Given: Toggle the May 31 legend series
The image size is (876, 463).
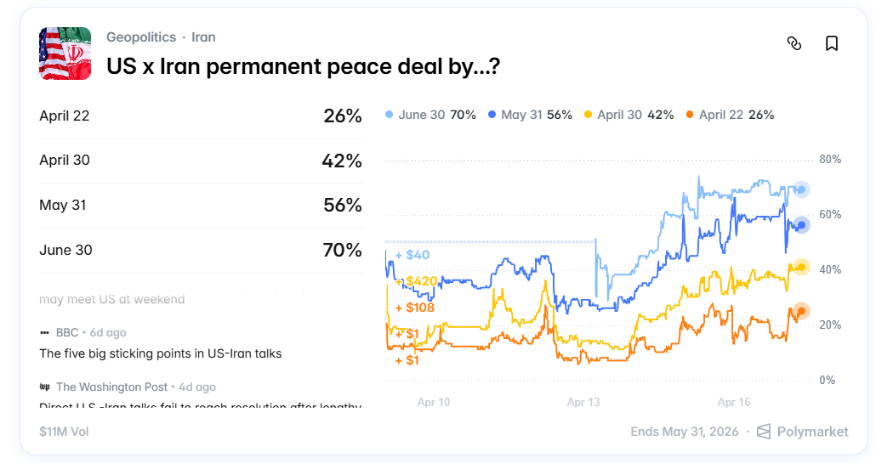Looking at the screenshot, I should [x=529, y=115].
